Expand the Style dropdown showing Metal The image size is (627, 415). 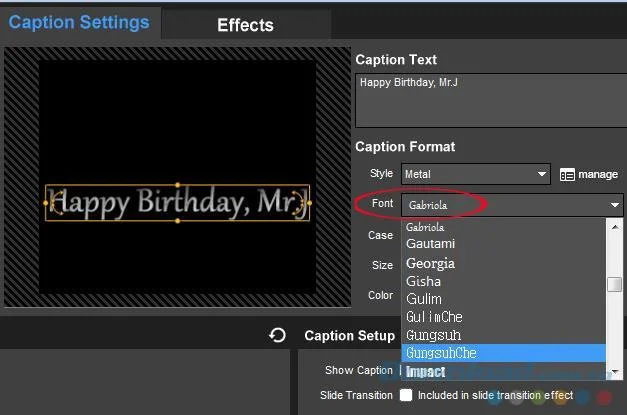pos(475,174)
